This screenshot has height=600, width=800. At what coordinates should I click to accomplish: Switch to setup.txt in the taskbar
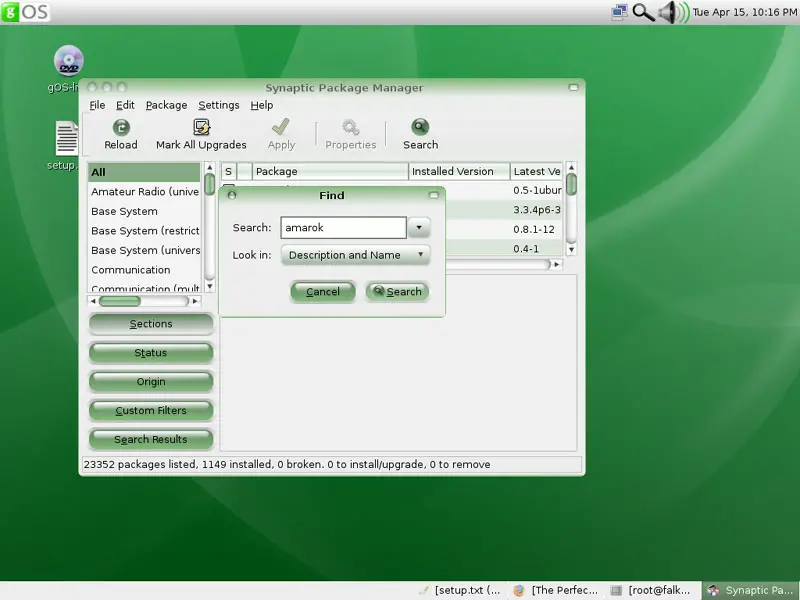[x=459, y=590]
